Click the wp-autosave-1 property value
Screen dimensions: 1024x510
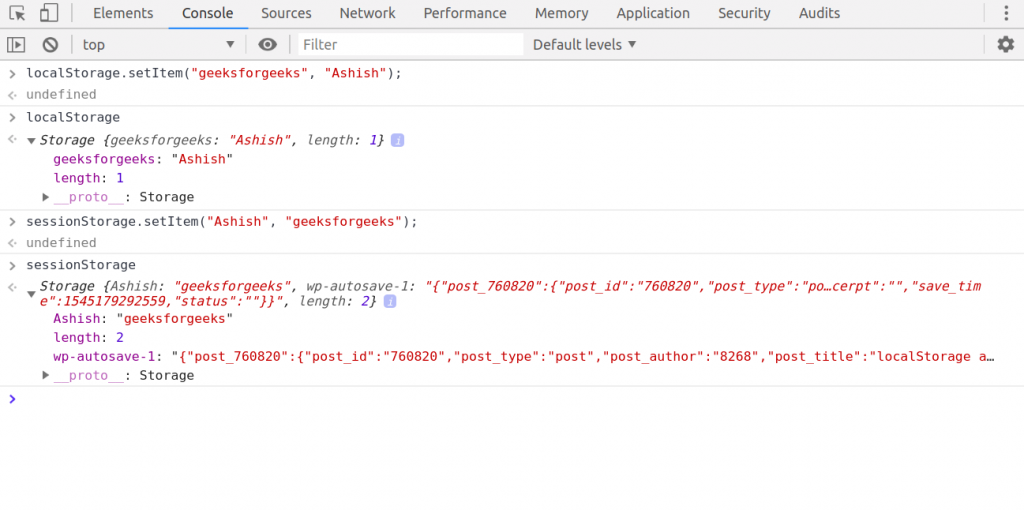click(x=582, y=357)
